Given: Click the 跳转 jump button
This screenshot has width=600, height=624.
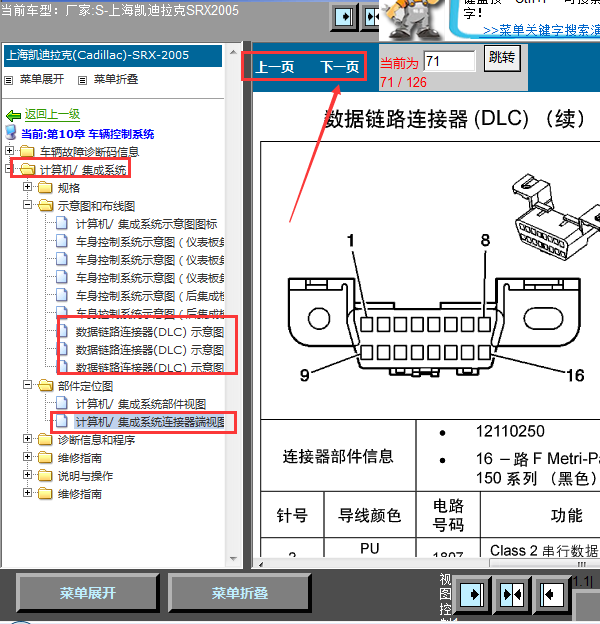Looking at the screenshot, I should 502,58.
